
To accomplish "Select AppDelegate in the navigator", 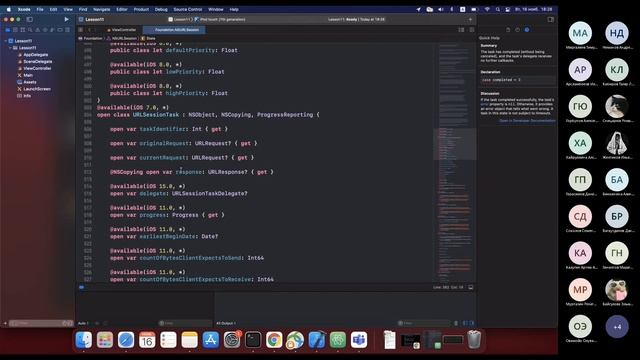I will click(x=36, y=55).
